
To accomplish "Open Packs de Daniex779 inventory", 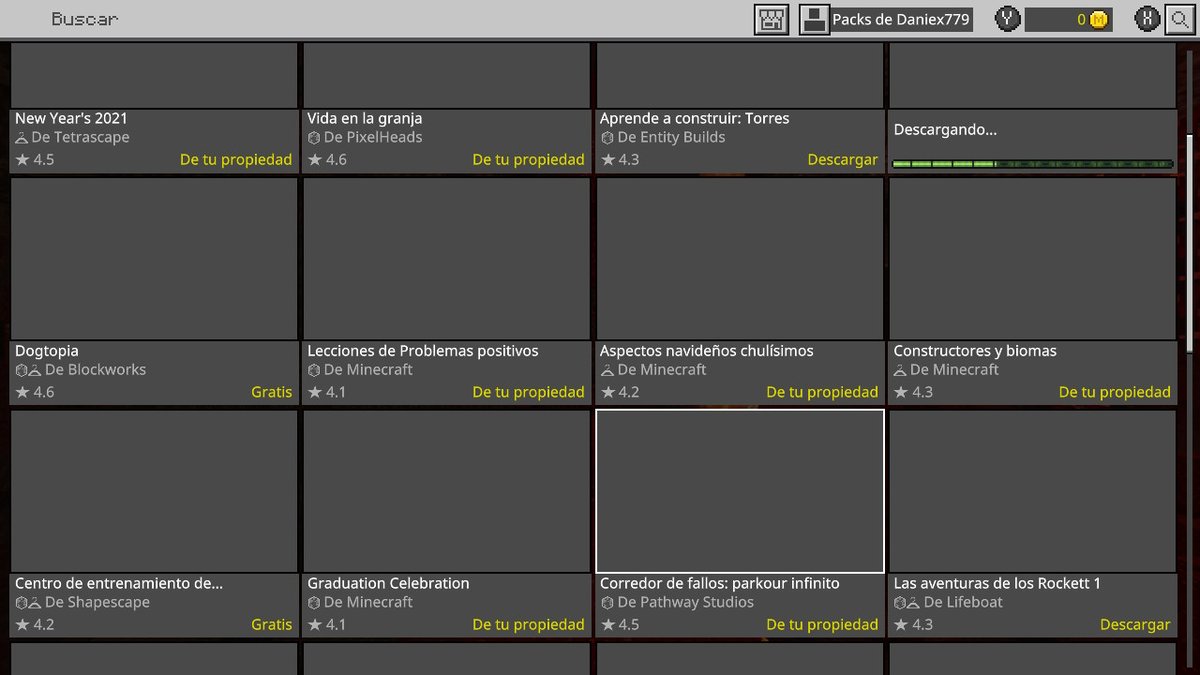I will 886,19.
